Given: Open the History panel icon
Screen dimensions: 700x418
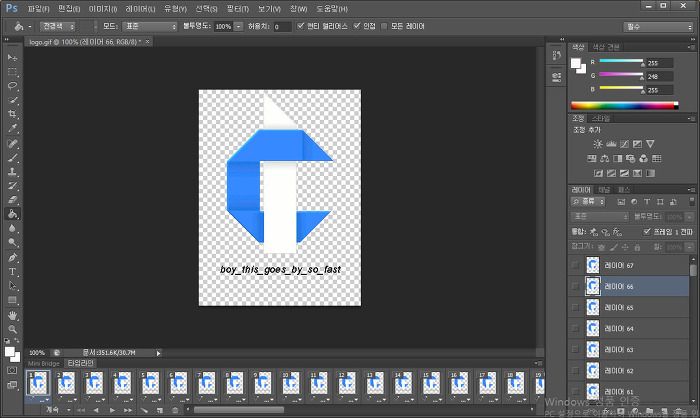Looking at the screenshot, I should 556,55.
